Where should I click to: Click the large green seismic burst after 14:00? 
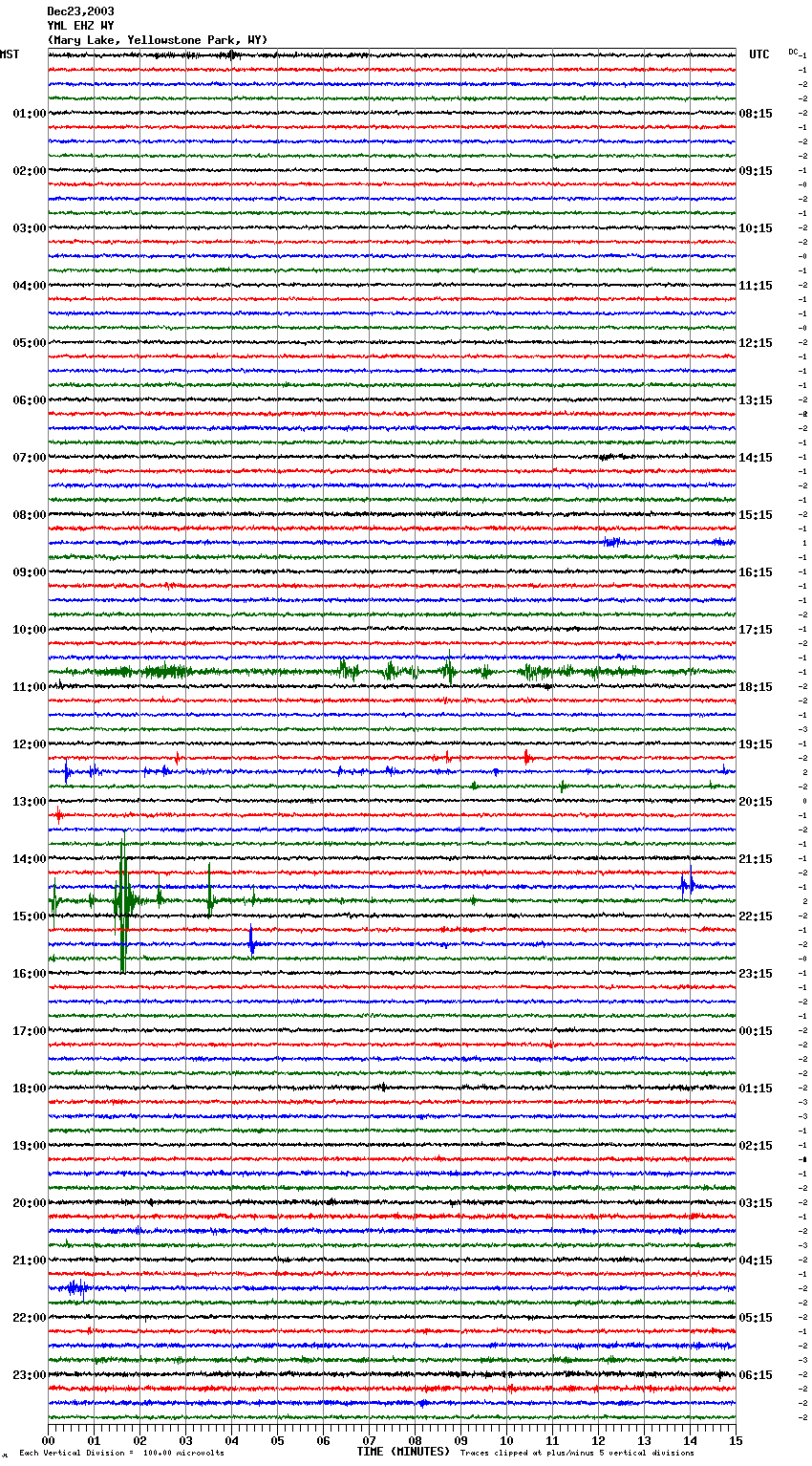coord(123,901)
